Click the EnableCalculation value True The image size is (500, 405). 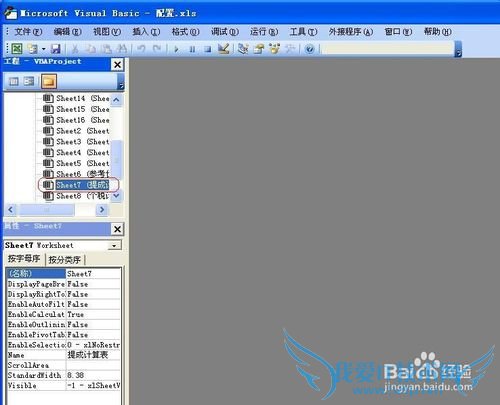click(93, 314)
